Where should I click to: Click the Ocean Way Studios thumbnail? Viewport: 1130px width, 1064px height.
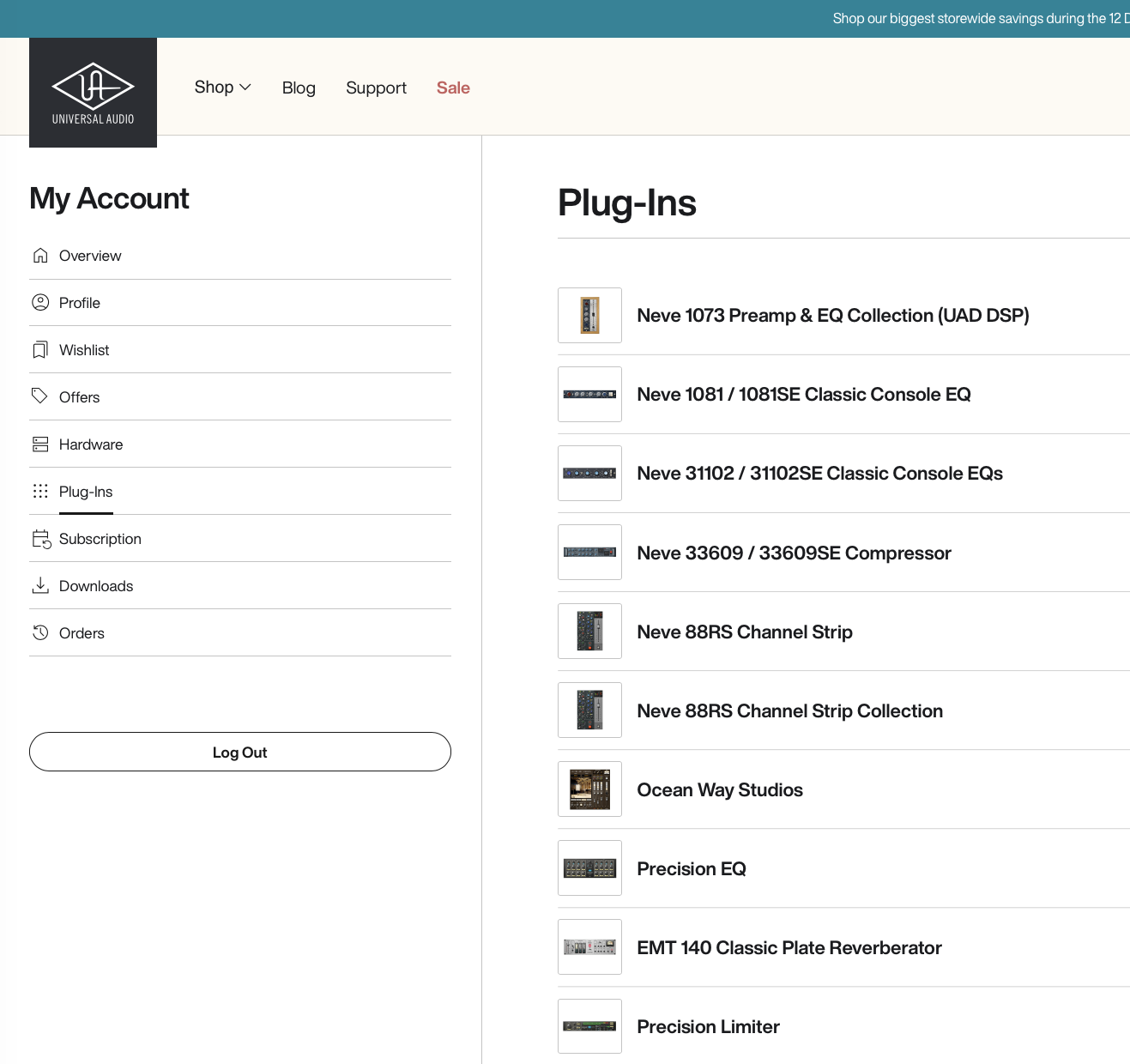[589, 789]
